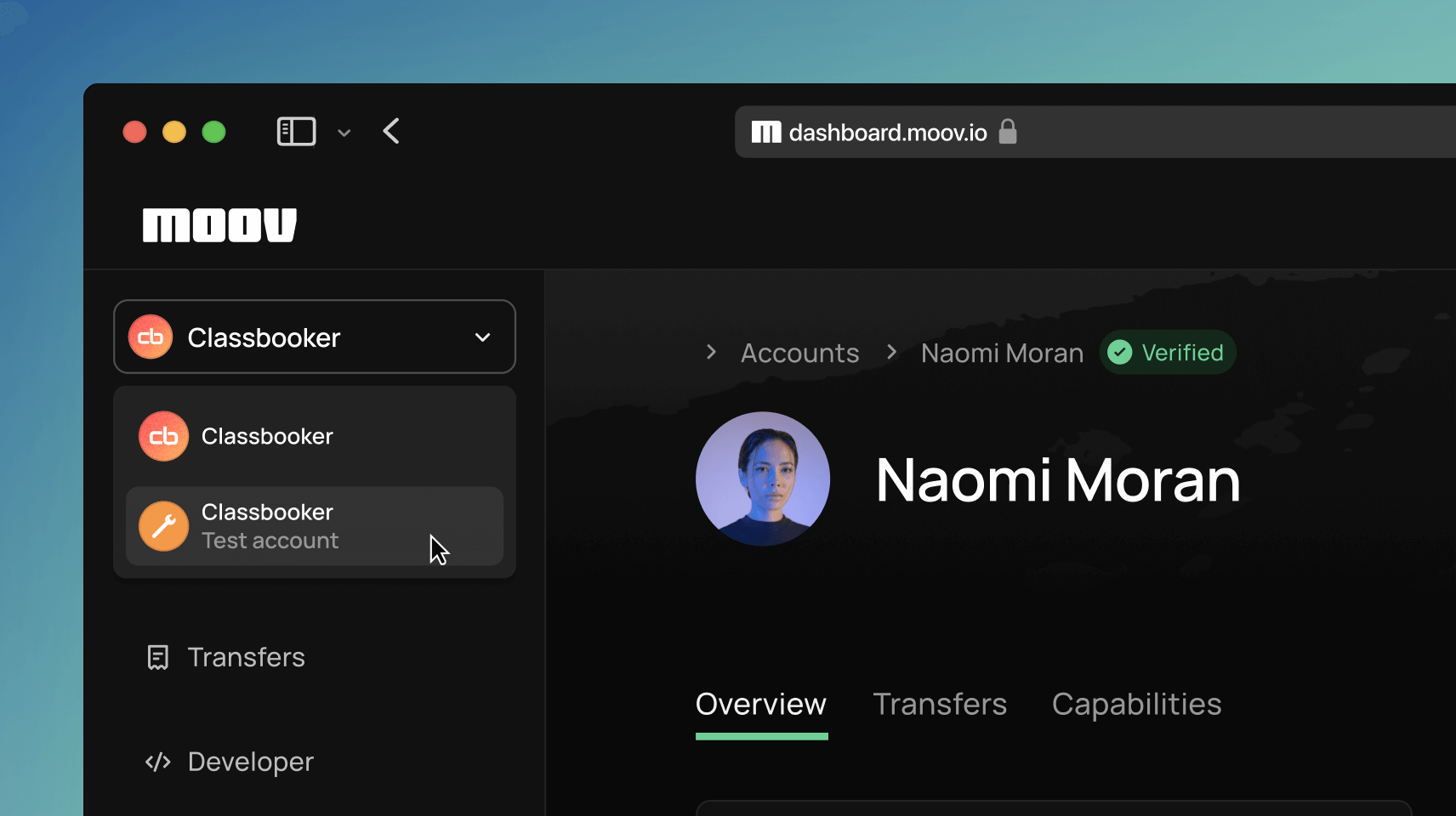Image resolution: width=1456 pixels, height=816 pixels.
Task: Toggle the browser sidebar icon
Action: coord(296,132)
